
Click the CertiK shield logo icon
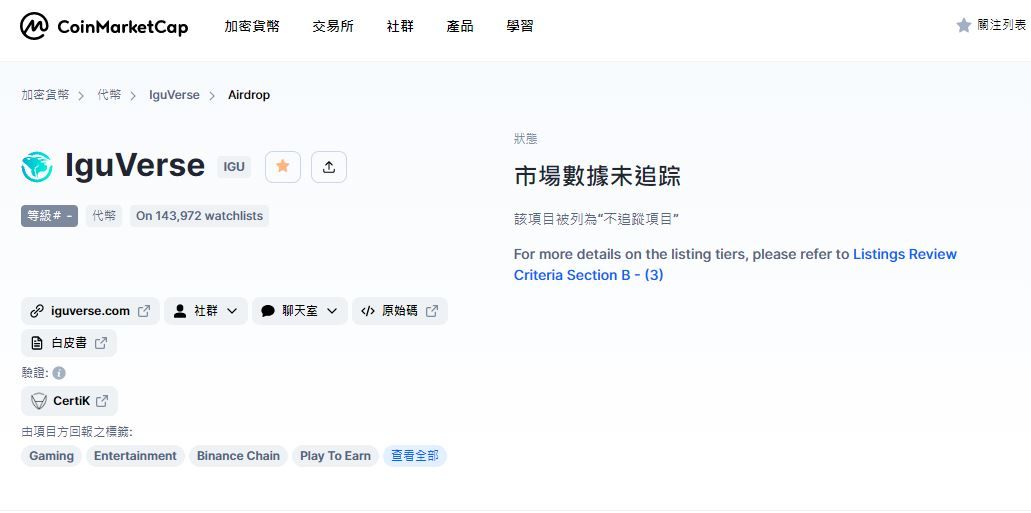pyautogui.click(x=39, y=401)
